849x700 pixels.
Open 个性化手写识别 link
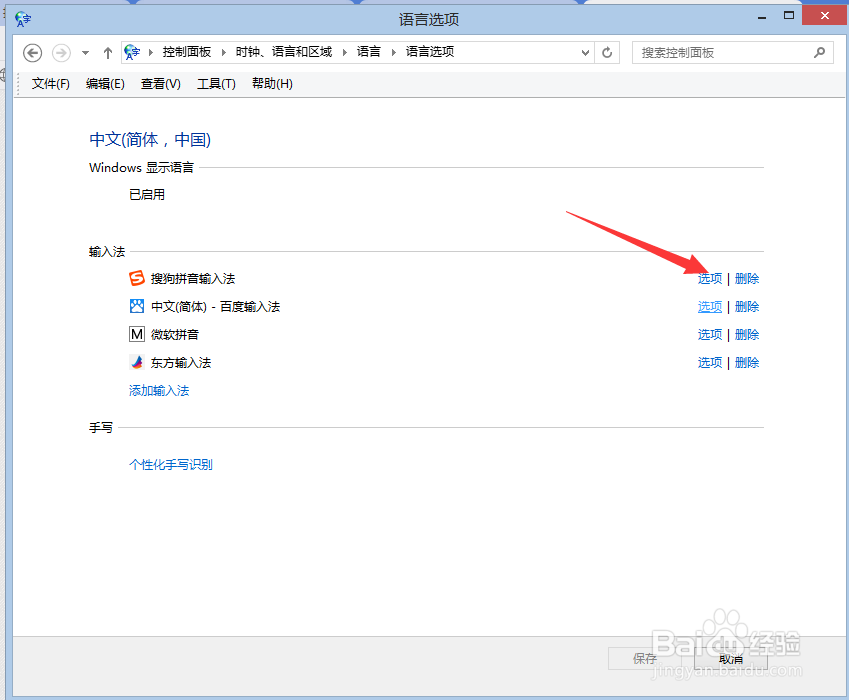tap(171, 465)
